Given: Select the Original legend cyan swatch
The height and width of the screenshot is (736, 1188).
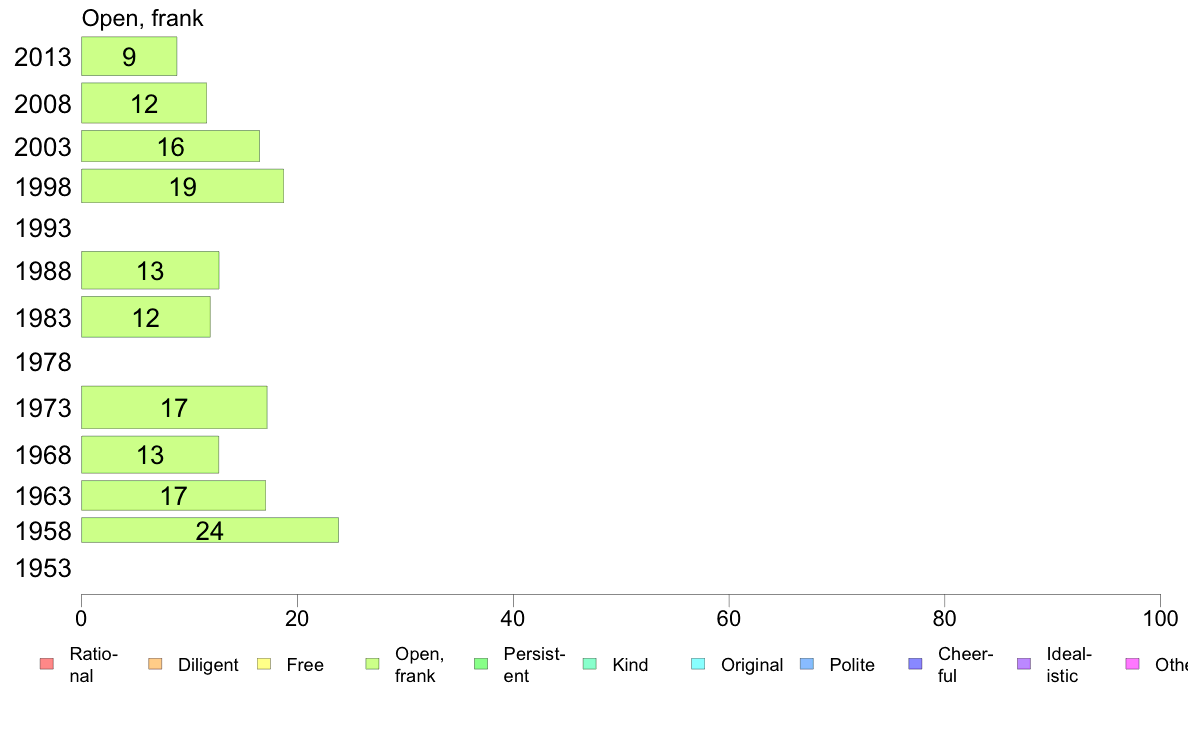Looking at the screenshot, I should [x=699, y=664].
